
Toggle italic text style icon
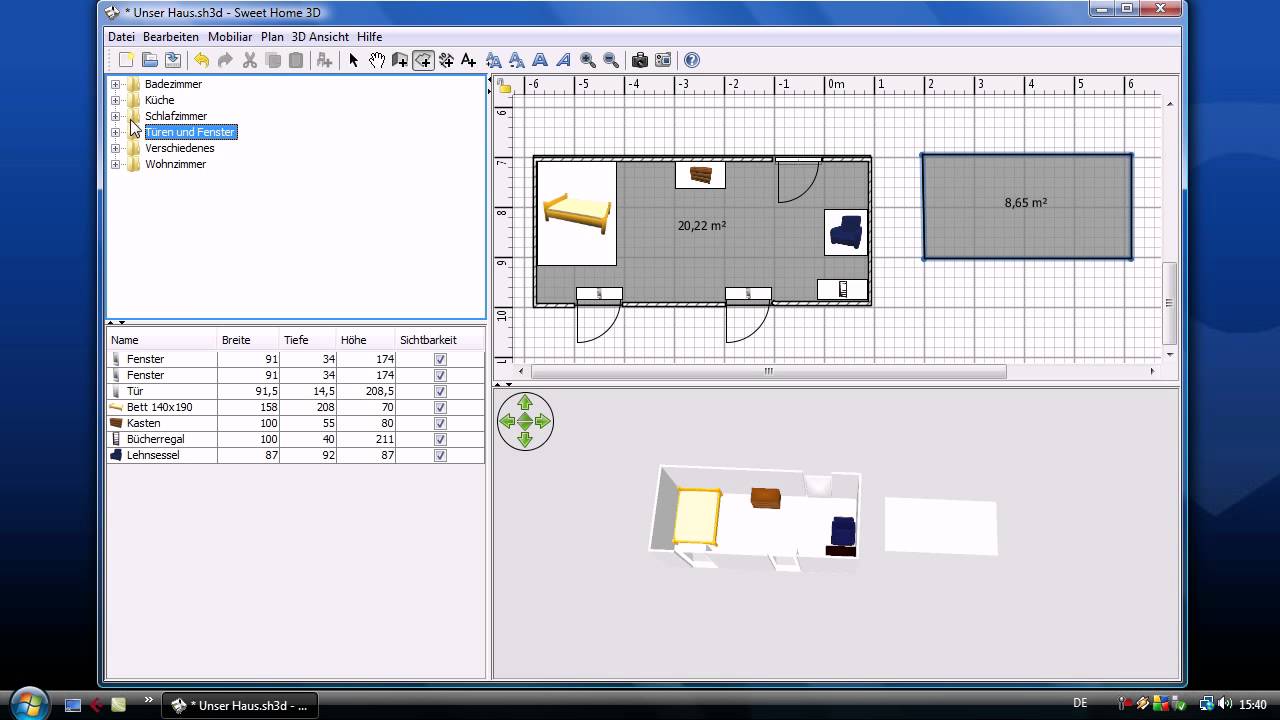point(564,60)
